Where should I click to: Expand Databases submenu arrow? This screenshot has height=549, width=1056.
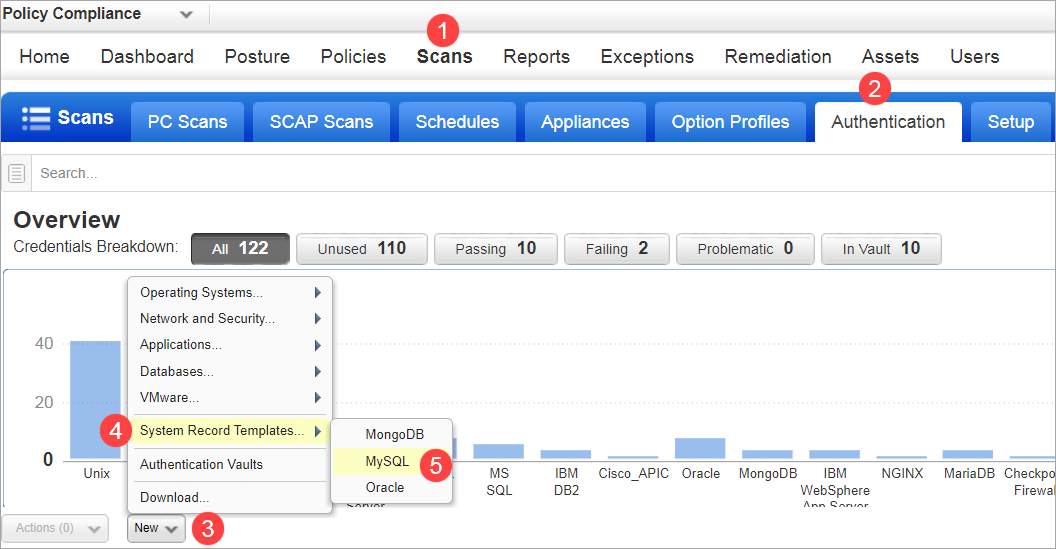tap(317, 371)
